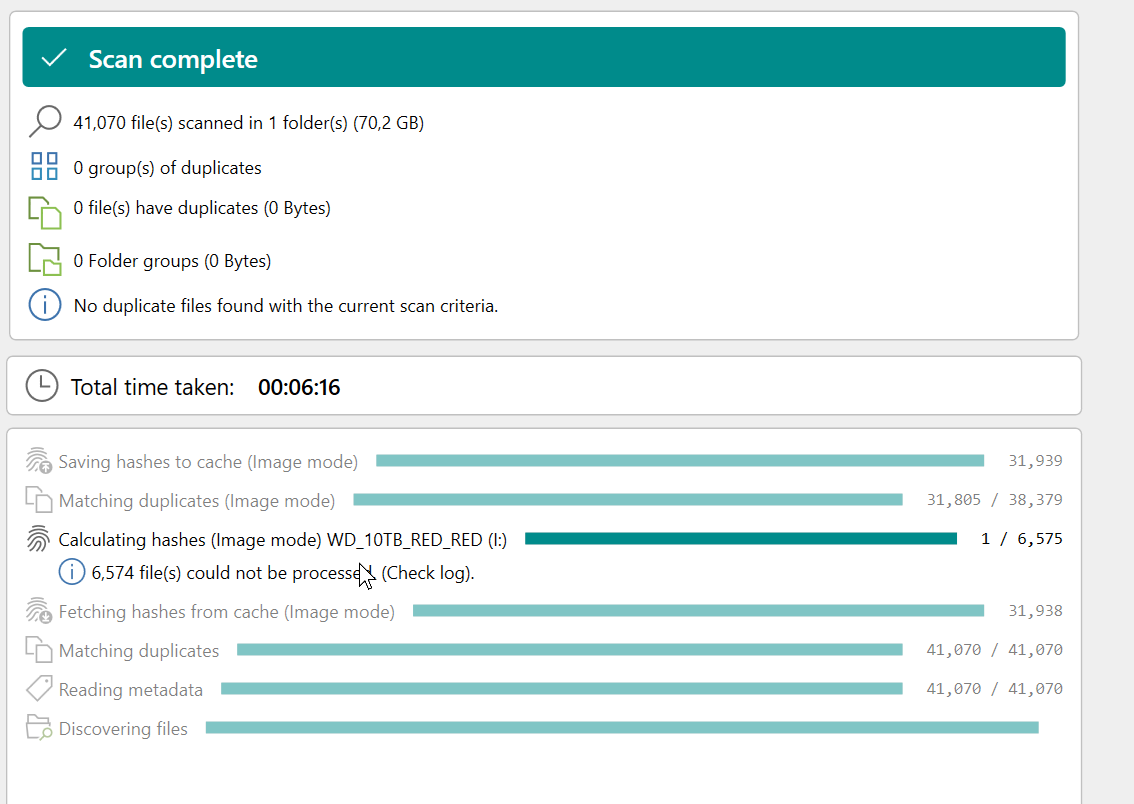
Task: Click the 00:06:16 total time value
Action: pyautogui.click(x=299, y=387)
